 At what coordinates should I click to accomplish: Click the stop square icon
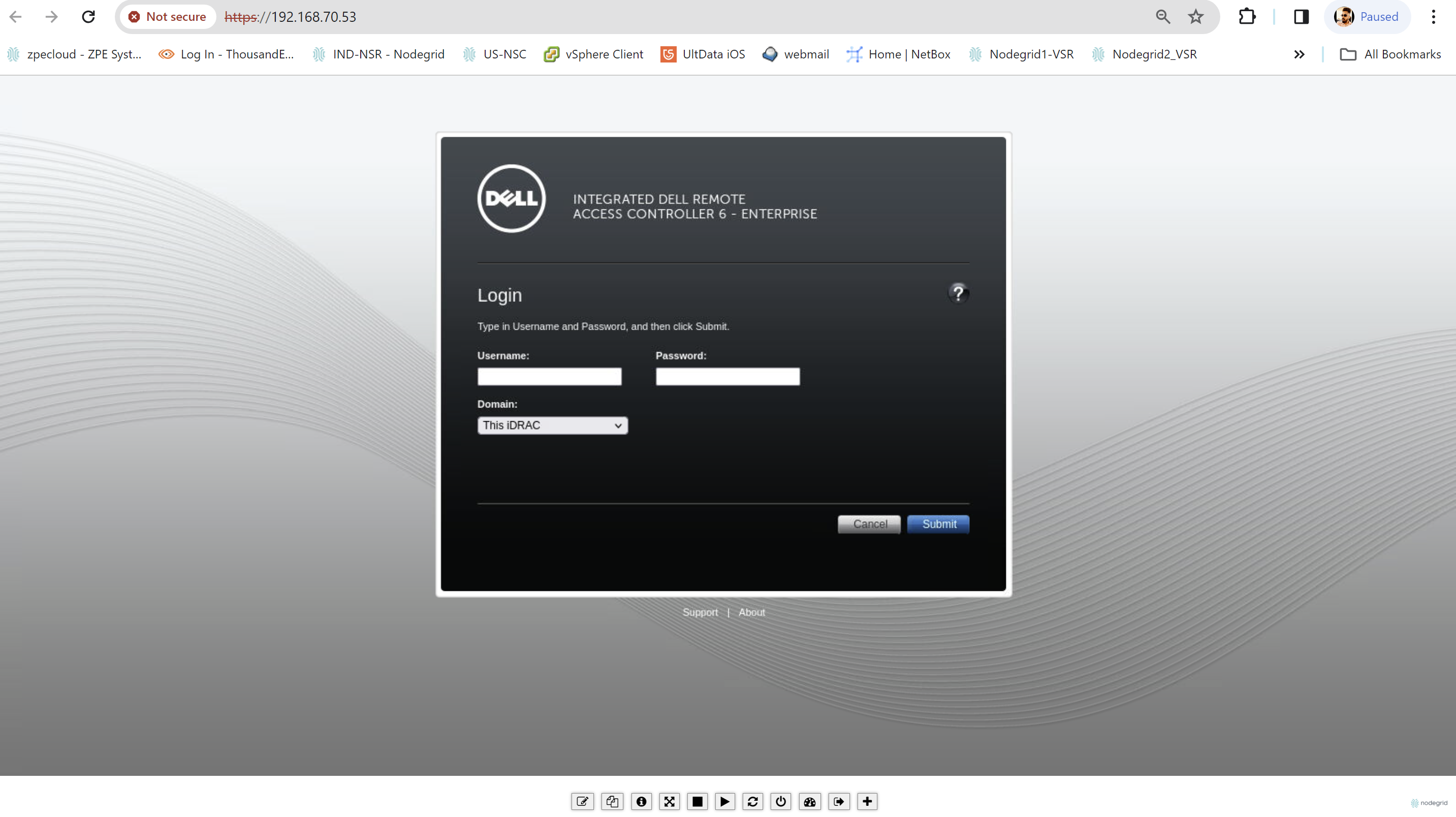coord(698,801)
